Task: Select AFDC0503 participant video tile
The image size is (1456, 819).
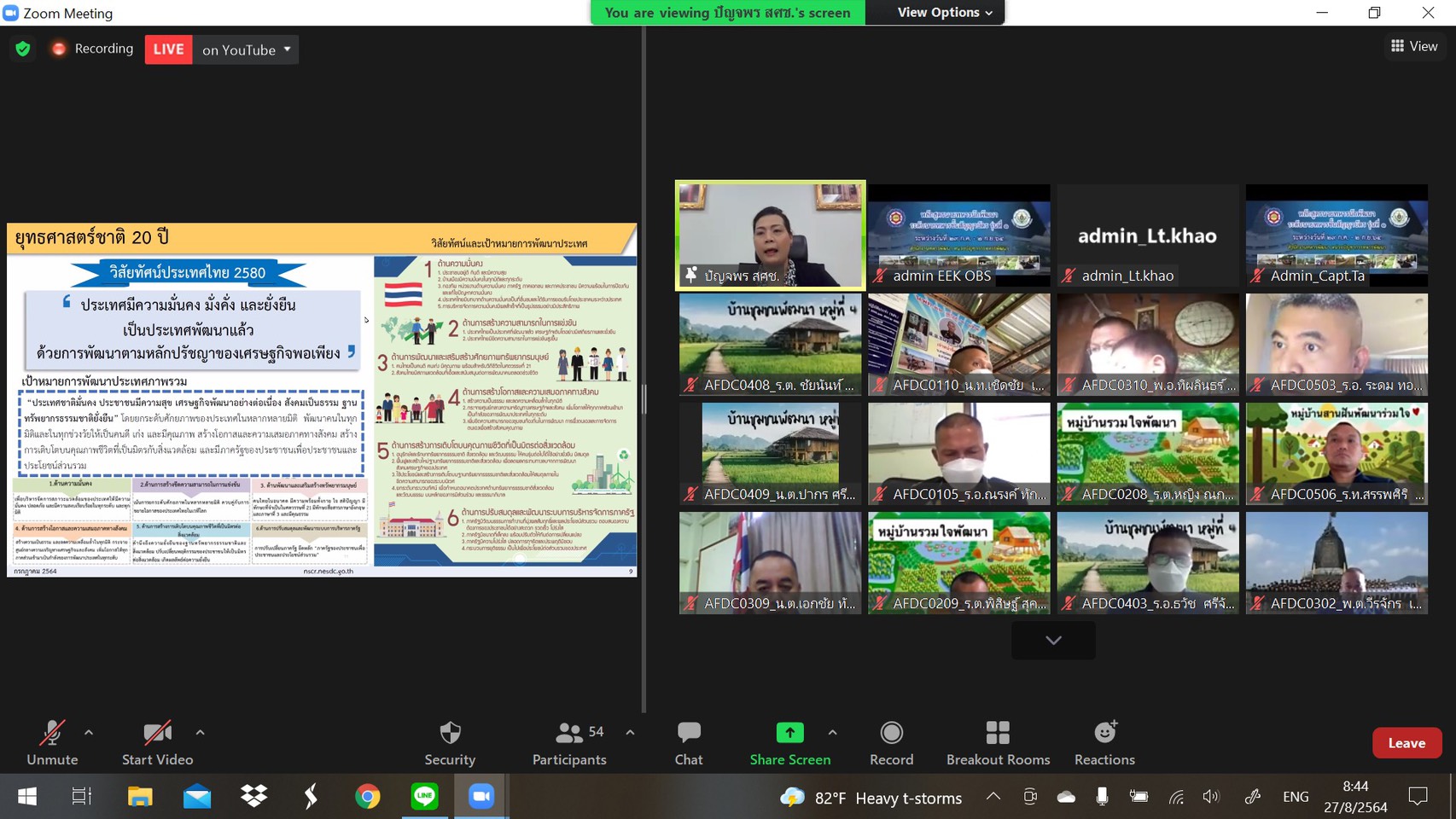Action: 1337,345
